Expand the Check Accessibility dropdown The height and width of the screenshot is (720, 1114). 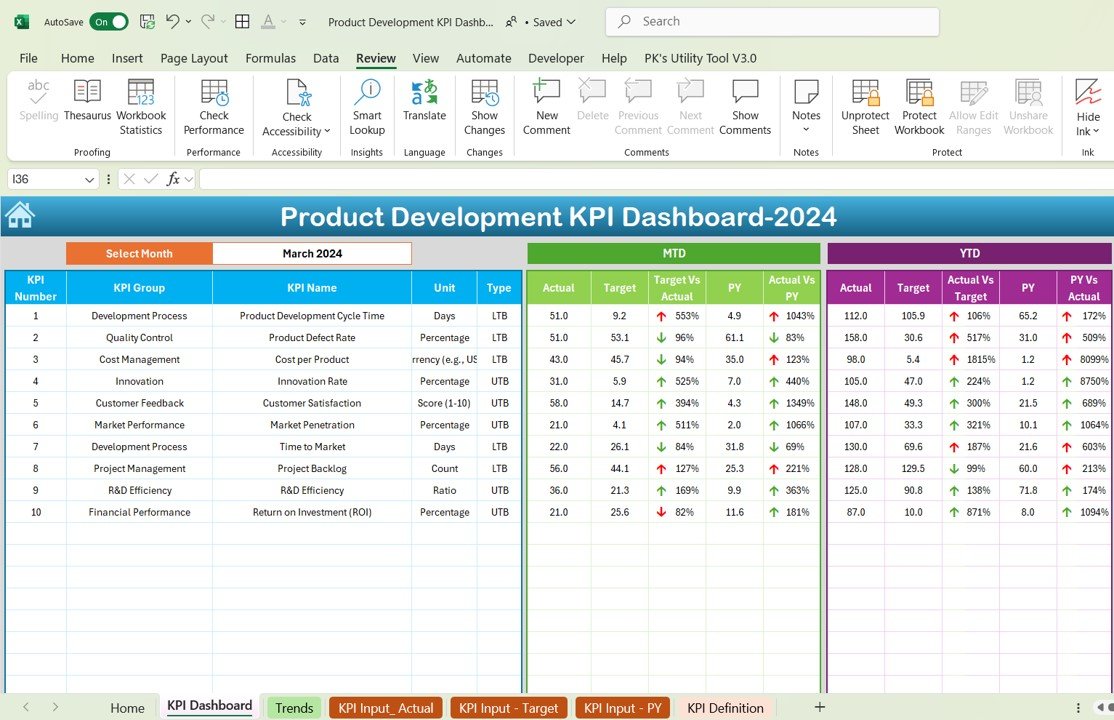point(297,131)
